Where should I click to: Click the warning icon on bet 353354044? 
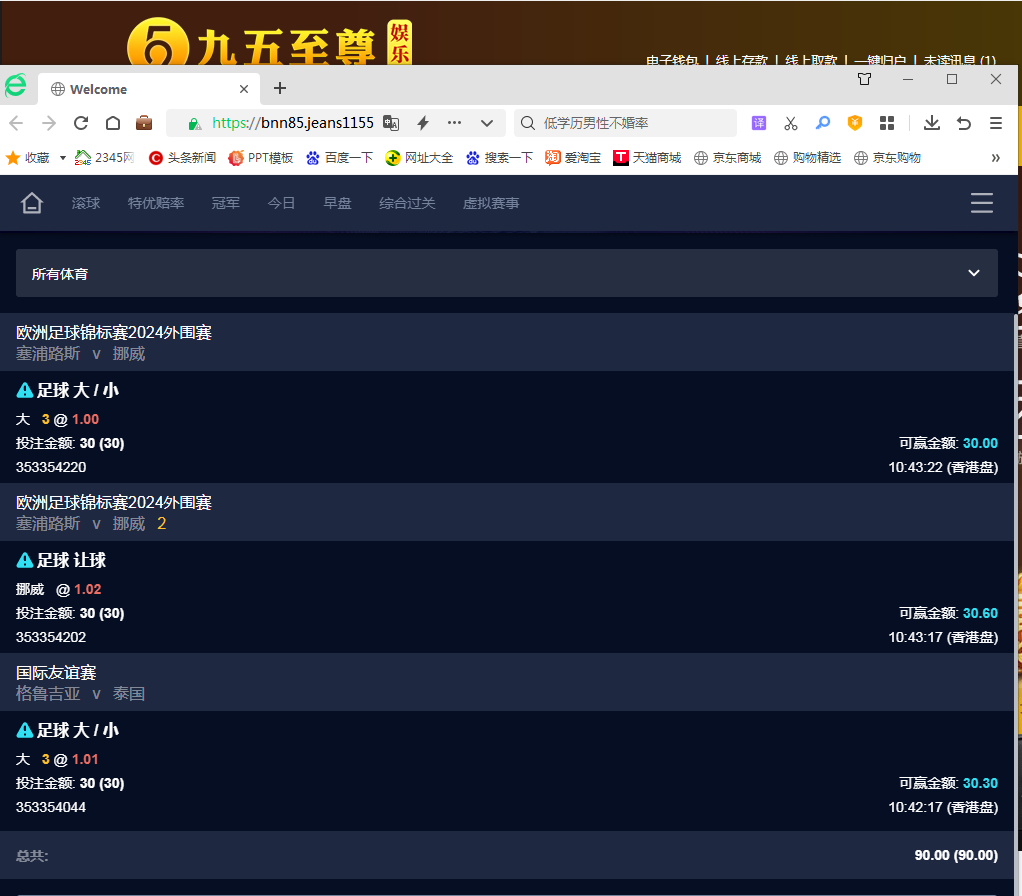point(25,730)
